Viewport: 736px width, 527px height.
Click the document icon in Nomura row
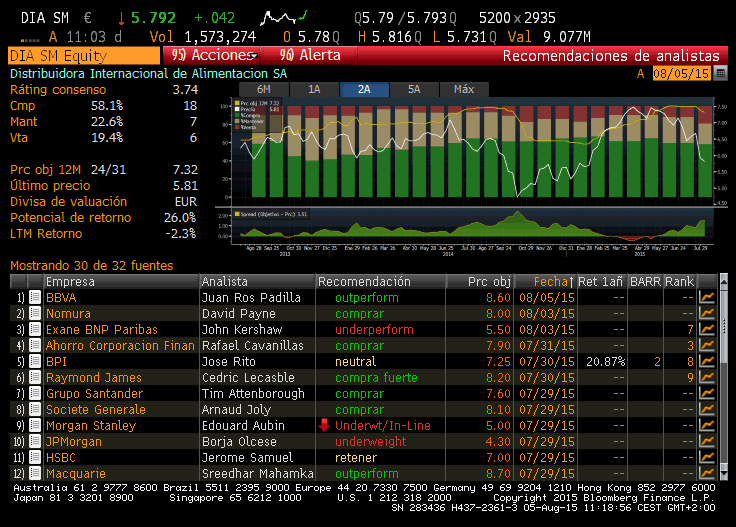[x=35, y=313]
